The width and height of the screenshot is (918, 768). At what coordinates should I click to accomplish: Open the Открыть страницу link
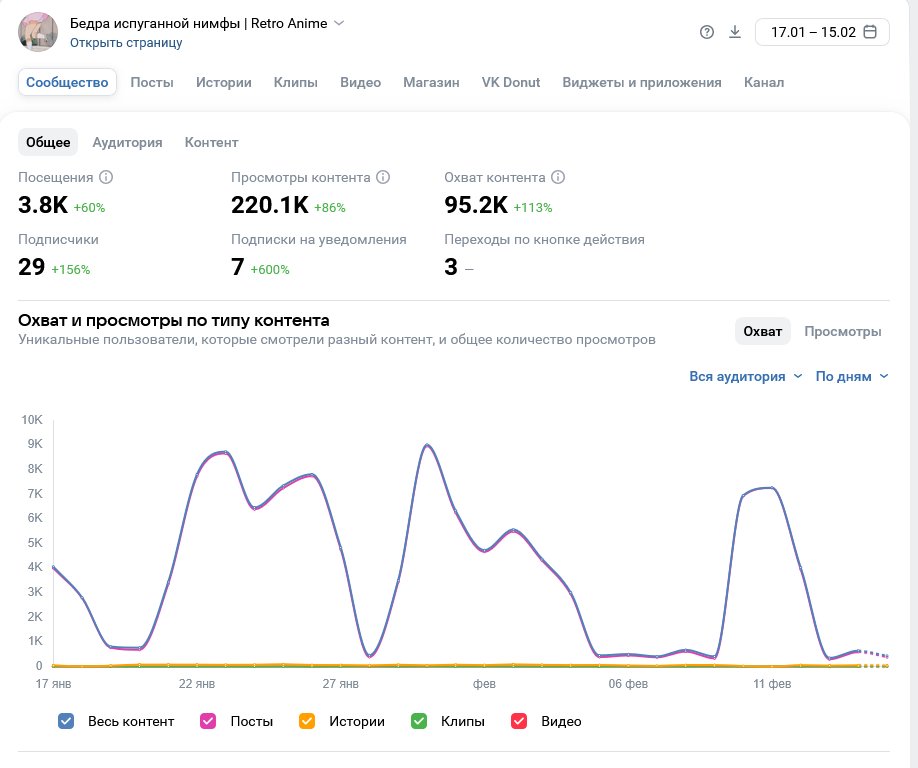(x=126, y=43)
